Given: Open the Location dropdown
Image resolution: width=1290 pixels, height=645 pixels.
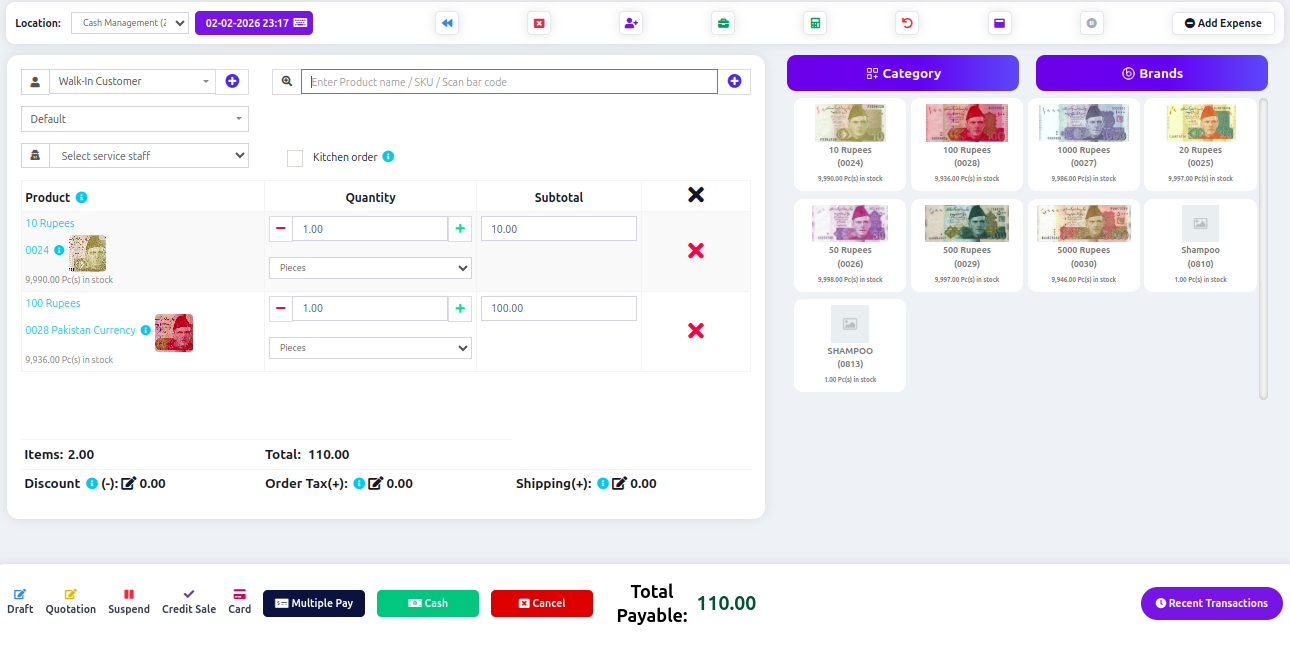Looking at the screenshot, I should tap(130, 23).
